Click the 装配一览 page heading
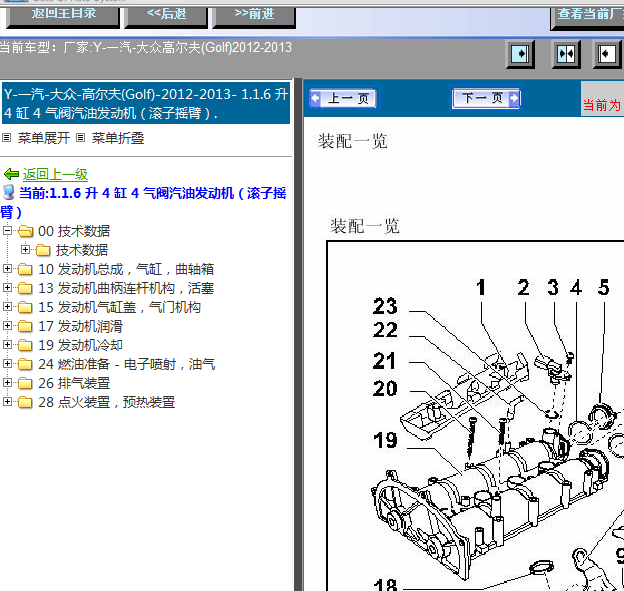Viewport: 624px width, 591px height. 352,141
